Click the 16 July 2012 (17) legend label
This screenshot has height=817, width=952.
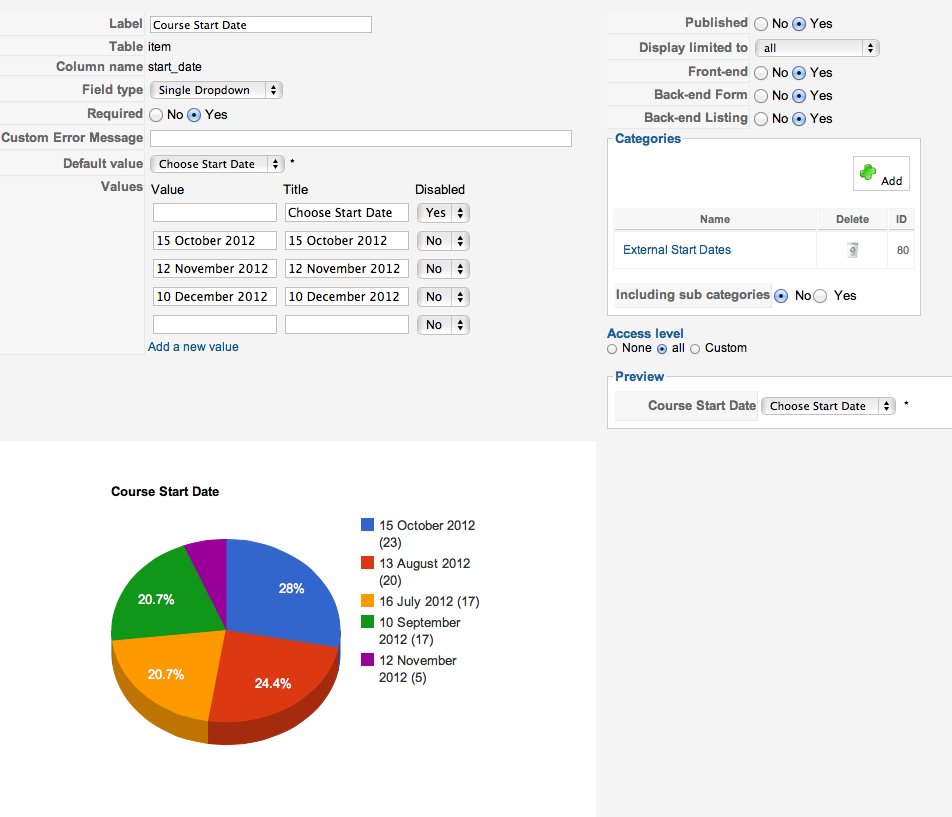(429, 602)
